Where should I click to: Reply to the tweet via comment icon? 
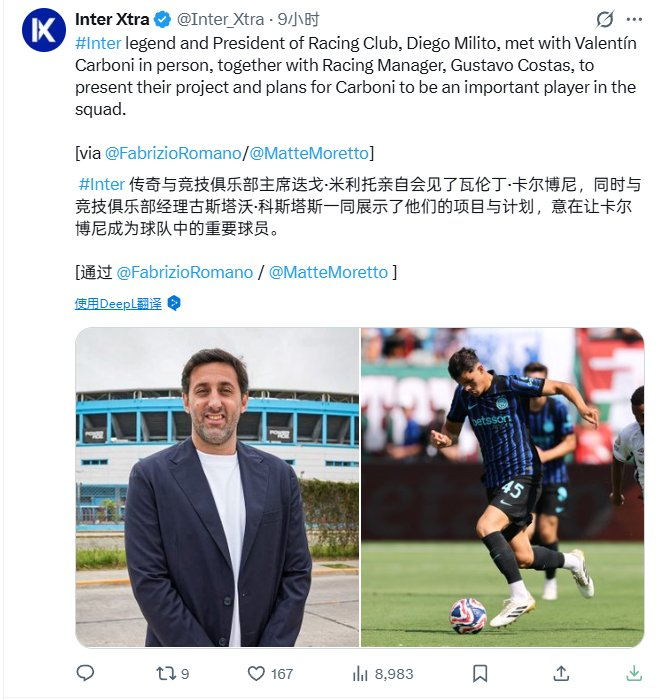85,673
